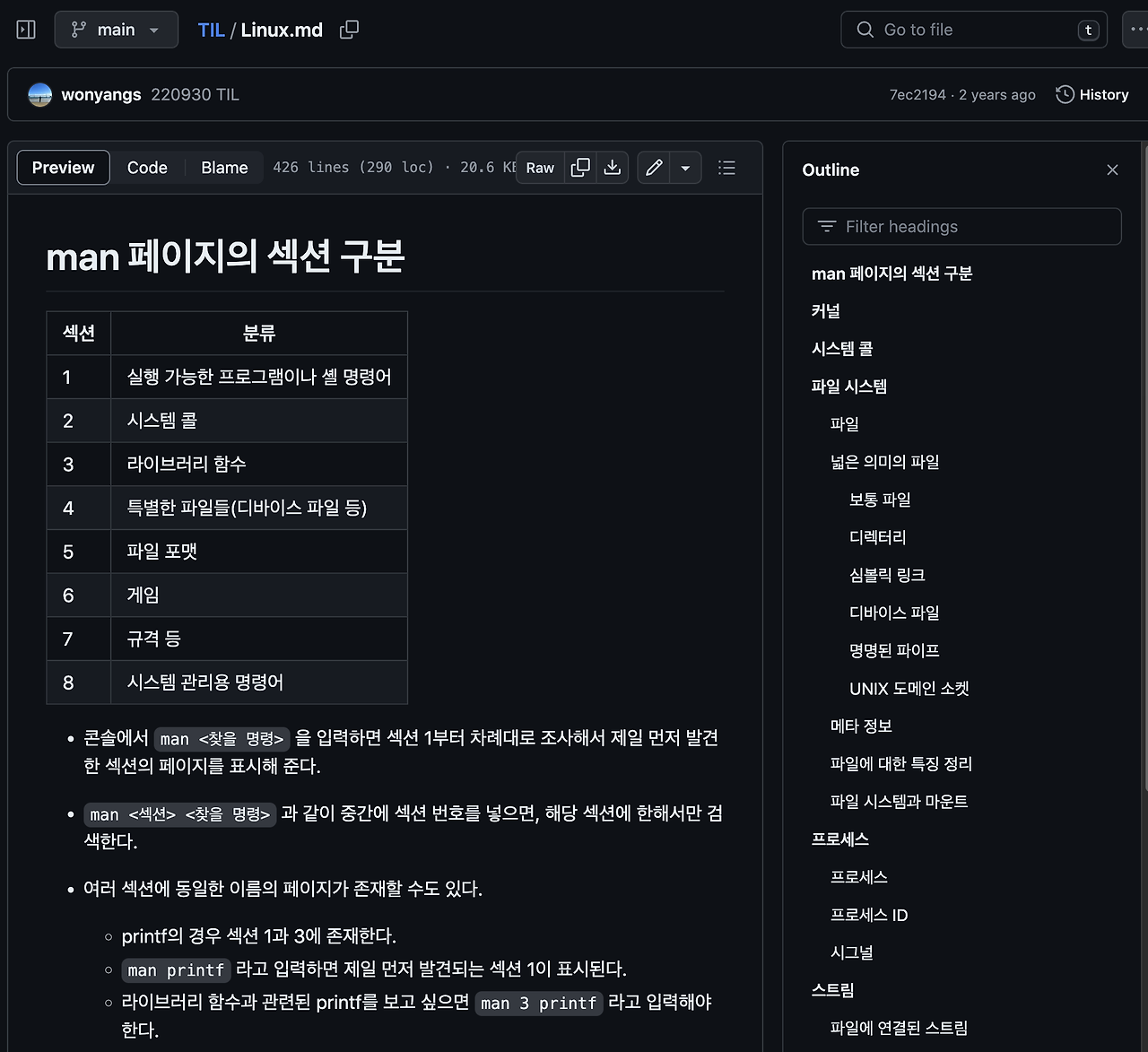Switch to the Blame view
The image size is (1148, 1052).
[x=223, y=168]
